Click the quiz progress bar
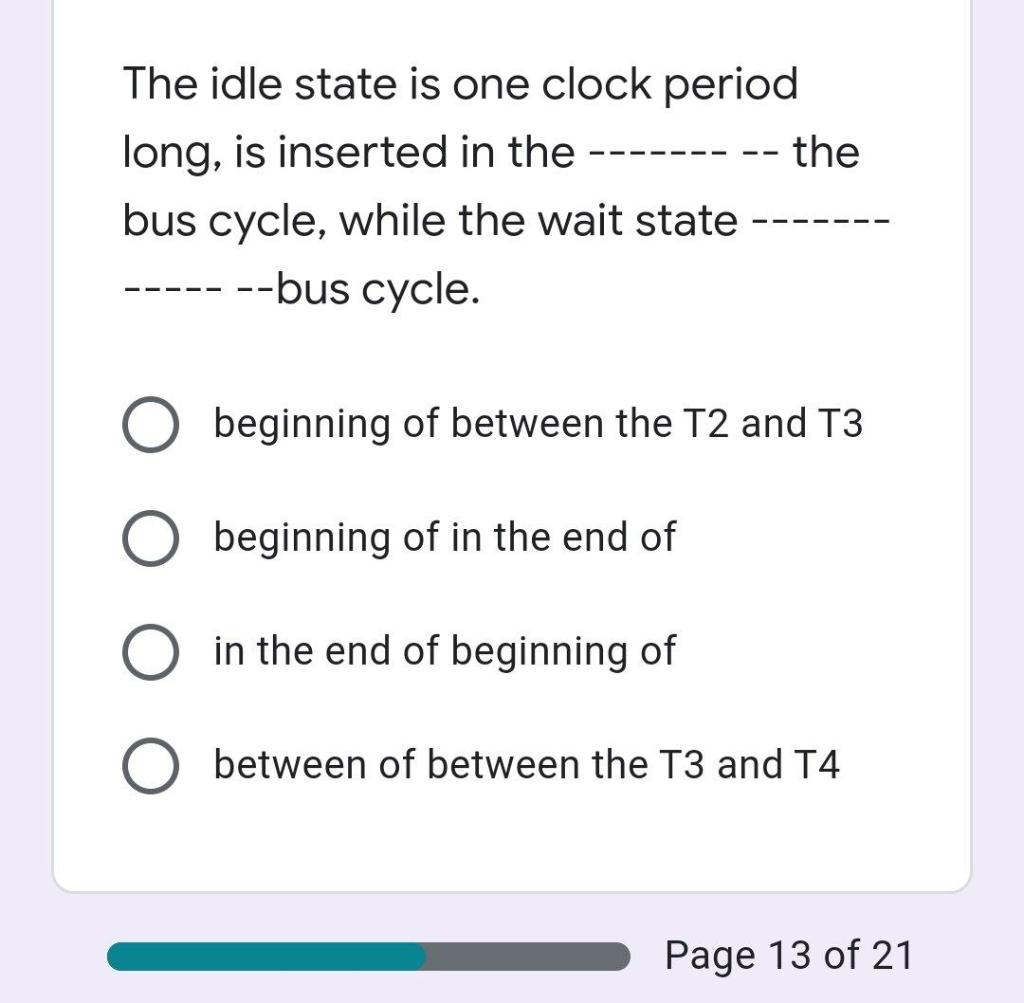The image size is (1024, 1003). (370, 957)
